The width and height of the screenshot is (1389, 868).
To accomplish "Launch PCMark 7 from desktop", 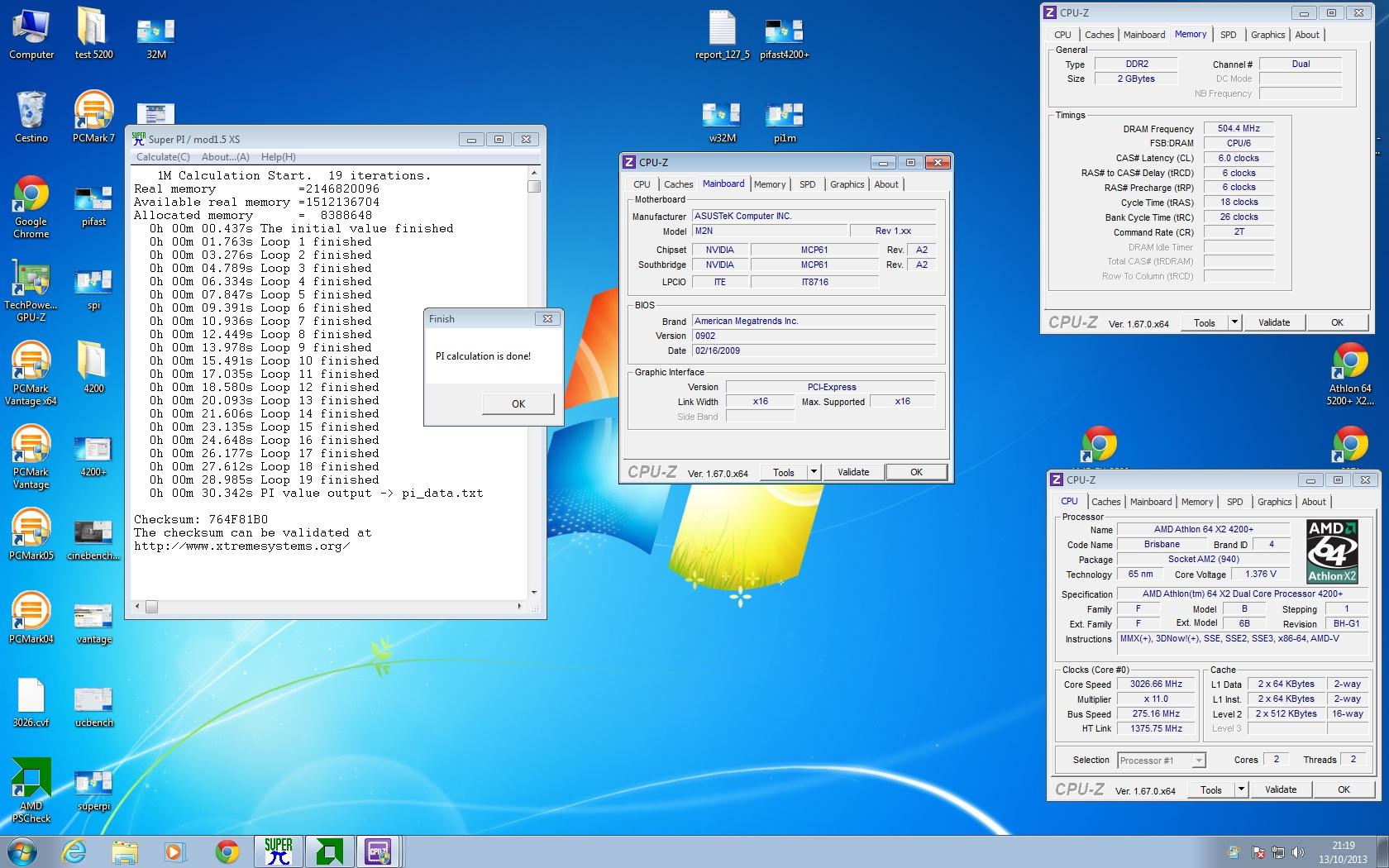I will click(x=93, y=117).
